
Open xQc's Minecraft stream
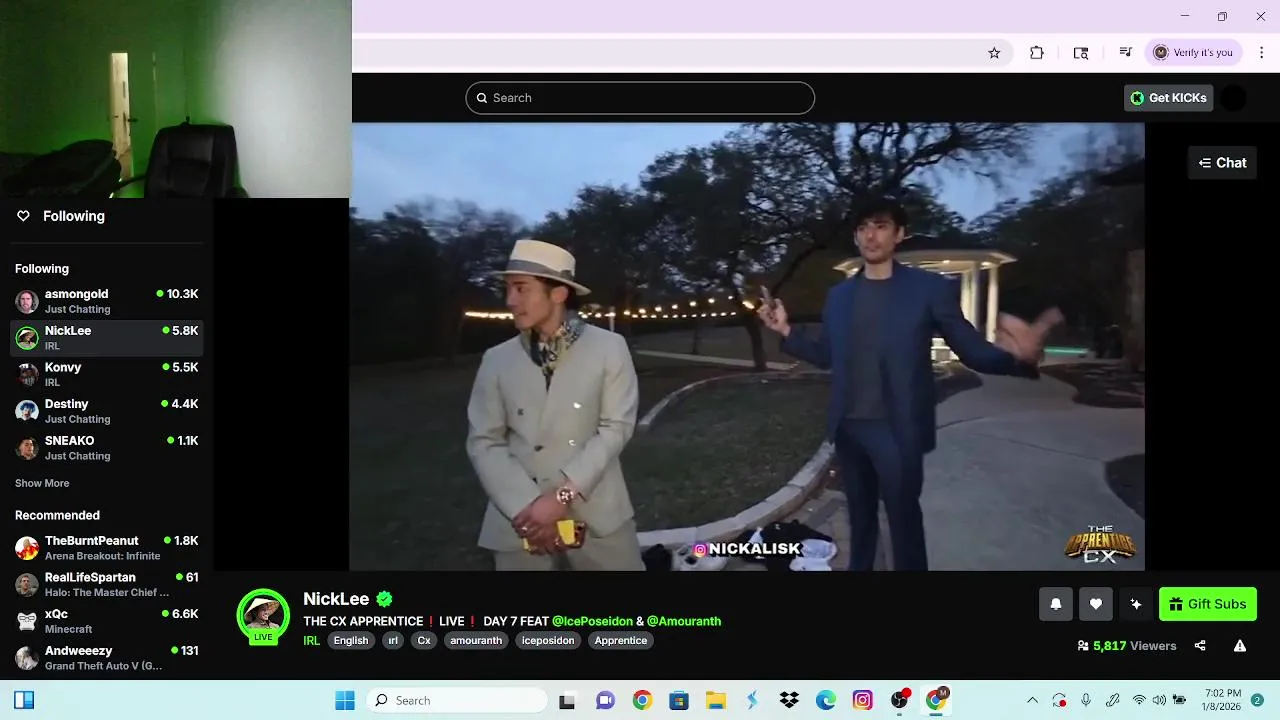(x=107, y=621)
